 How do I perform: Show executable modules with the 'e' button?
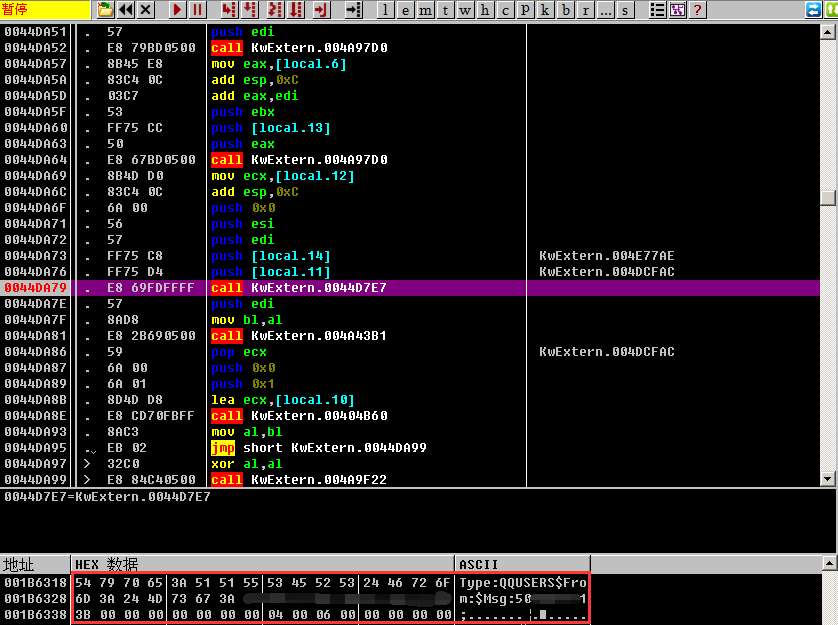(x=404, y=10)
